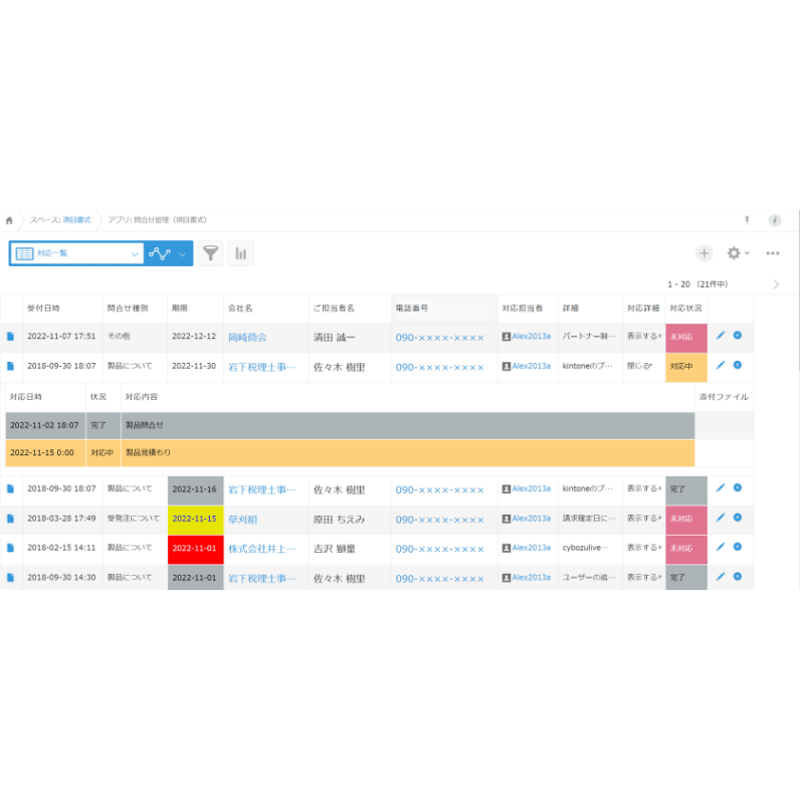This screenshot has width=800, height=800.
Task: Click contact name 原田 ちえみ
Action: pyautogui.click(x=339, y=519)
